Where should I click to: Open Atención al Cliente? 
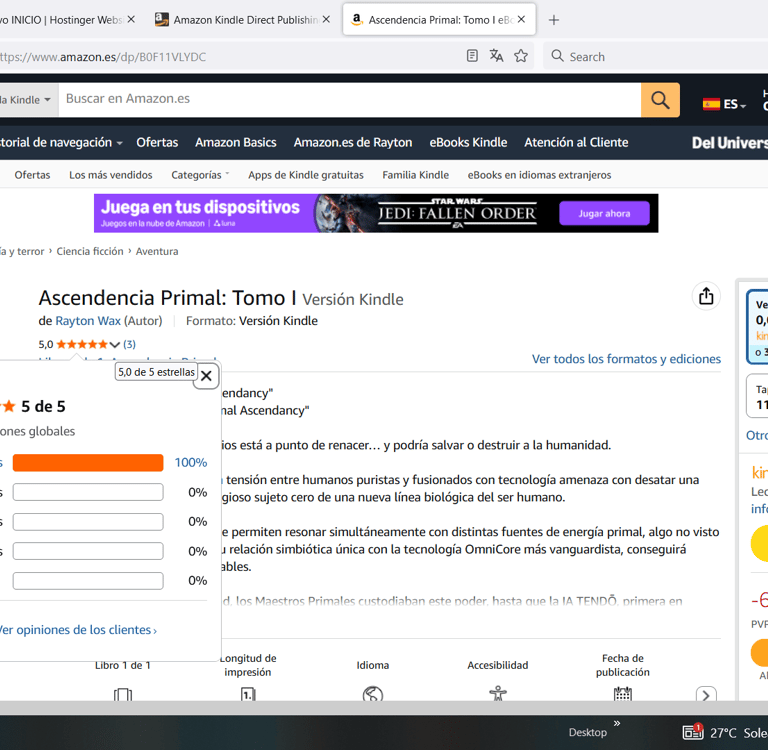tap(576, 143)
